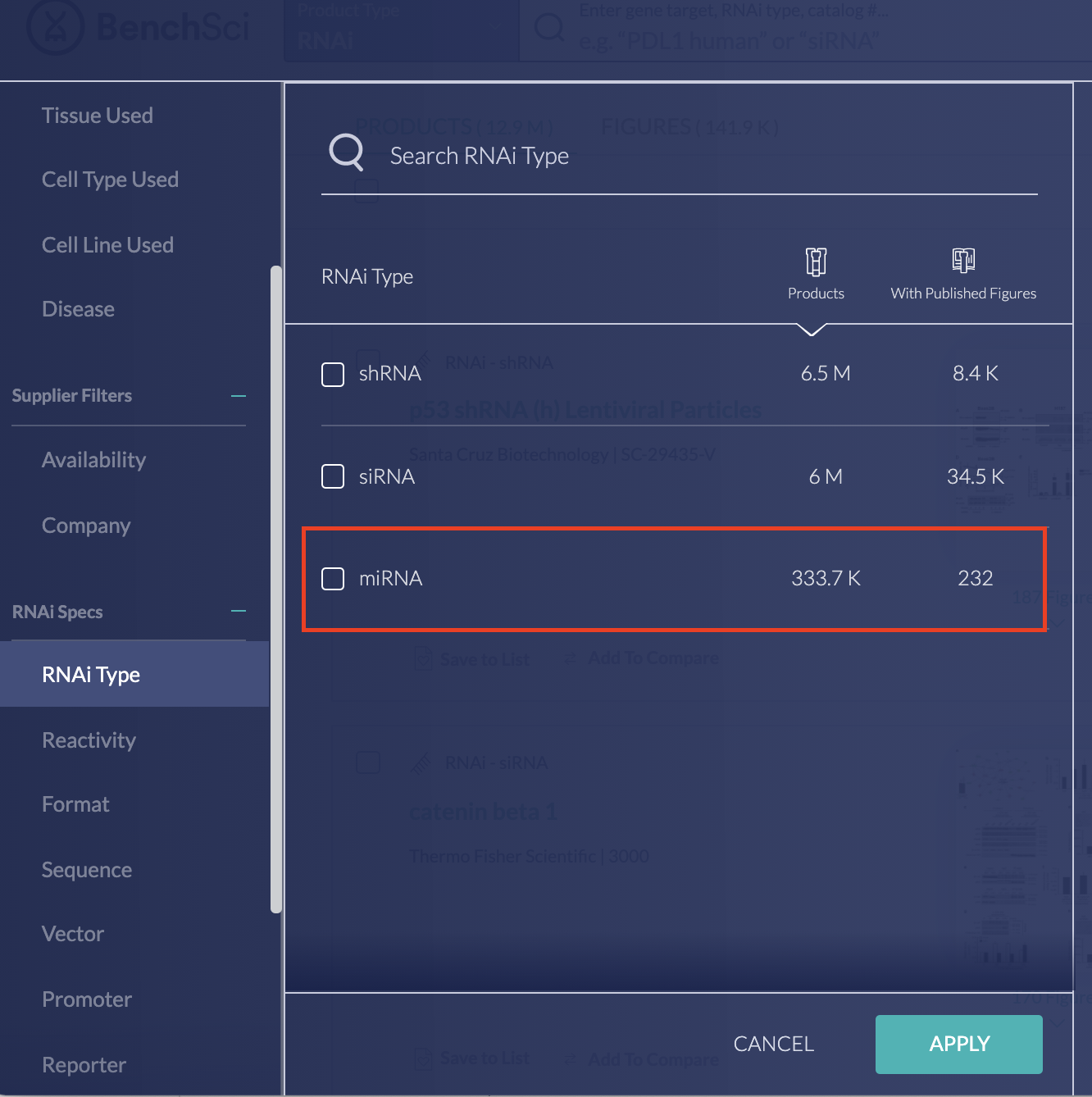Open the Sequence filter
The height and width of the screenshot is (1097, 1092).
[87, 870]
